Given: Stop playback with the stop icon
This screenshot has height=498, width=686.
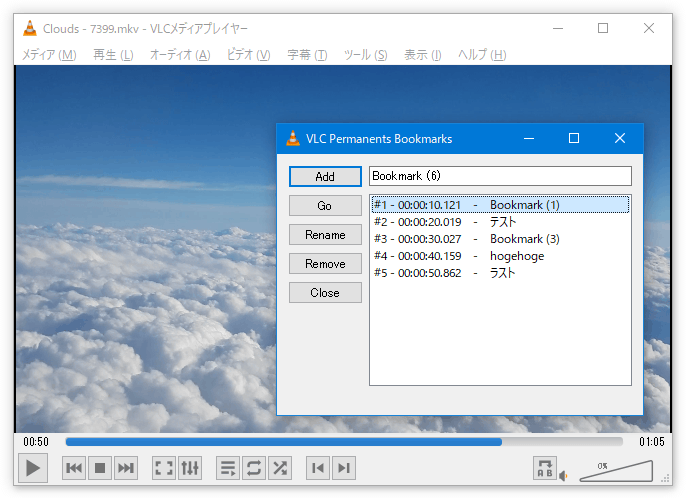Looking at the screenshot, I should pos(100,468).
